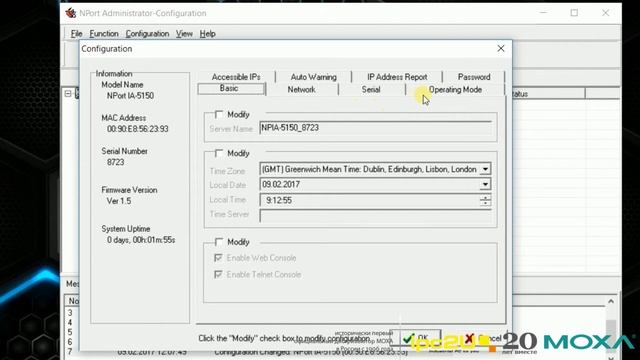Collapse the tree node in main window

[68, 94]
